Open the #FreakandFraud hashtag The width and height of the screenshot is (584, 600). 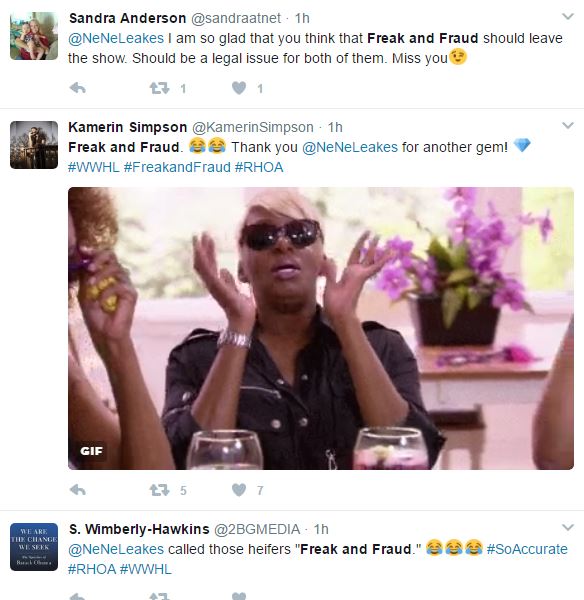point(177,167)
